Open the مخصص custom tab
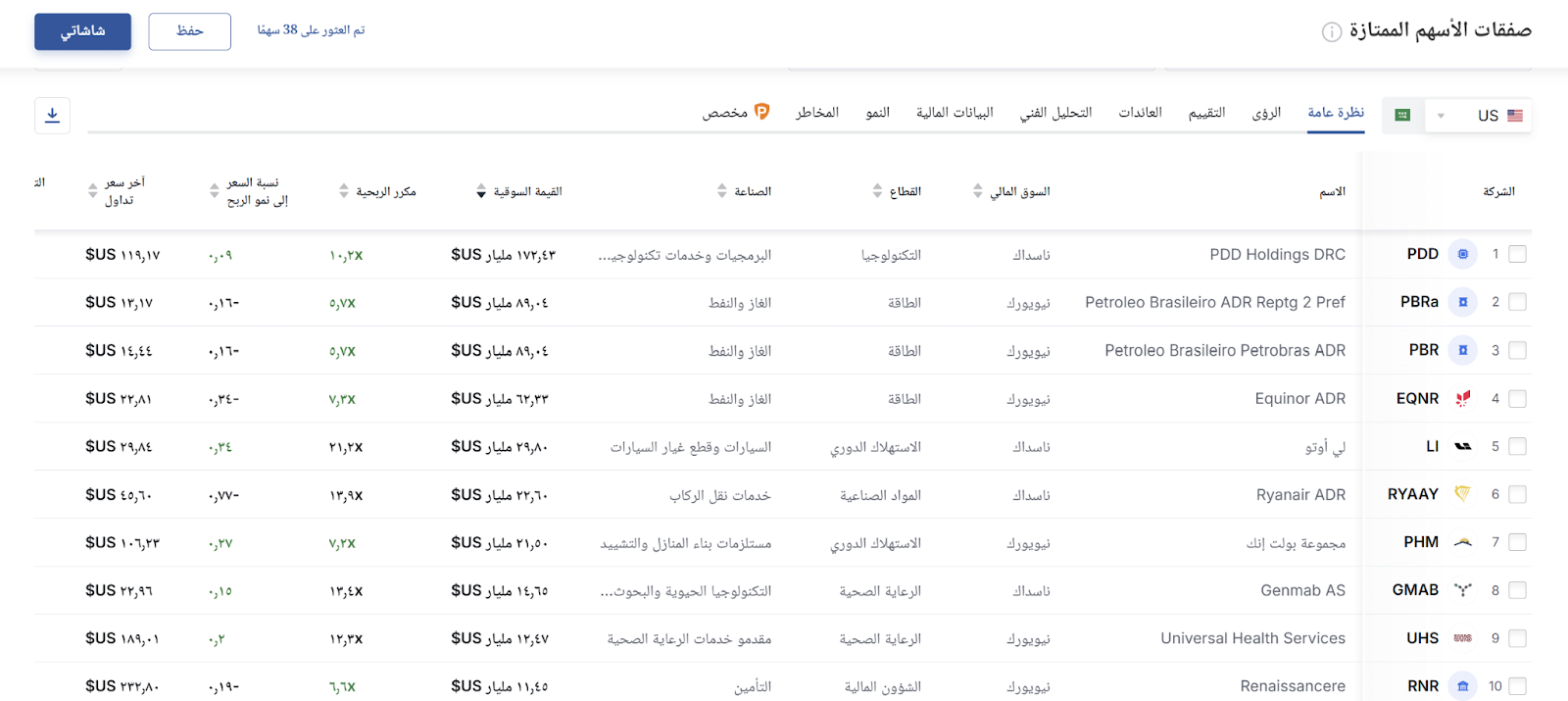 pyautogui.click(x=725, y=113)
